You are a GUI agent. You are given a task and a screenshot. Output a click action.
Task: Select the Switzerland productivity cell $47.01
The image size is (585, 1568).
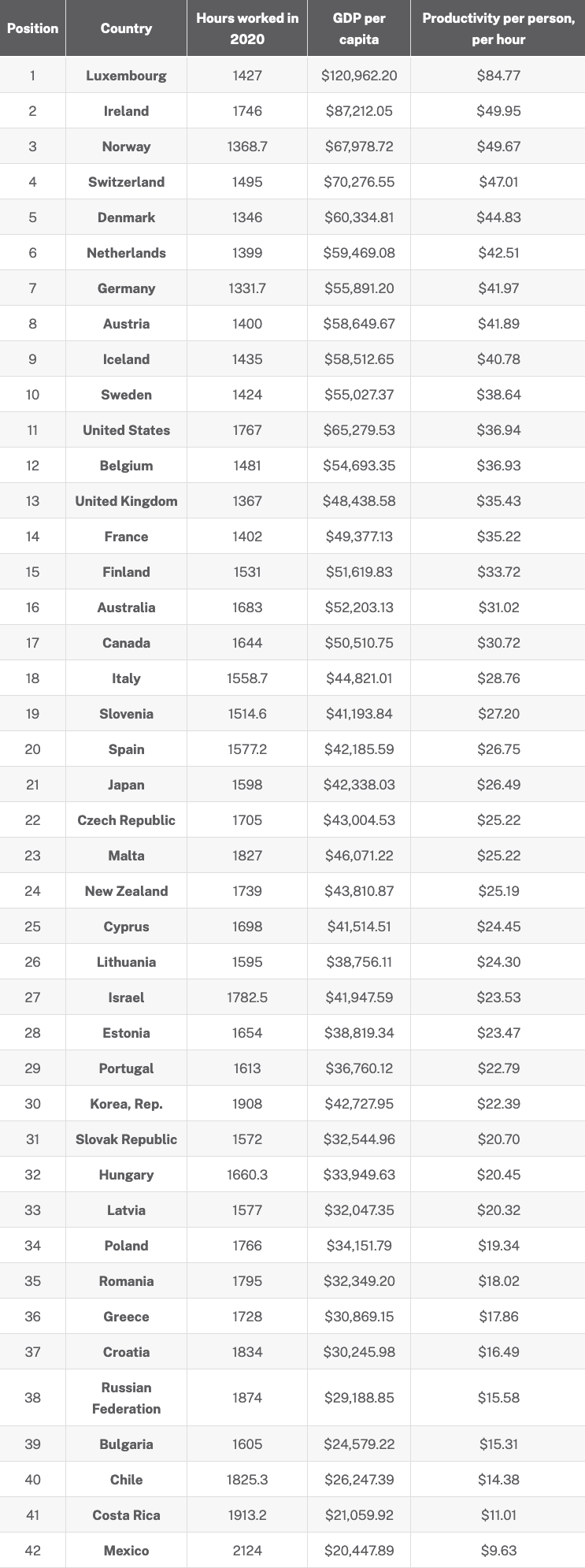point(498,182)
